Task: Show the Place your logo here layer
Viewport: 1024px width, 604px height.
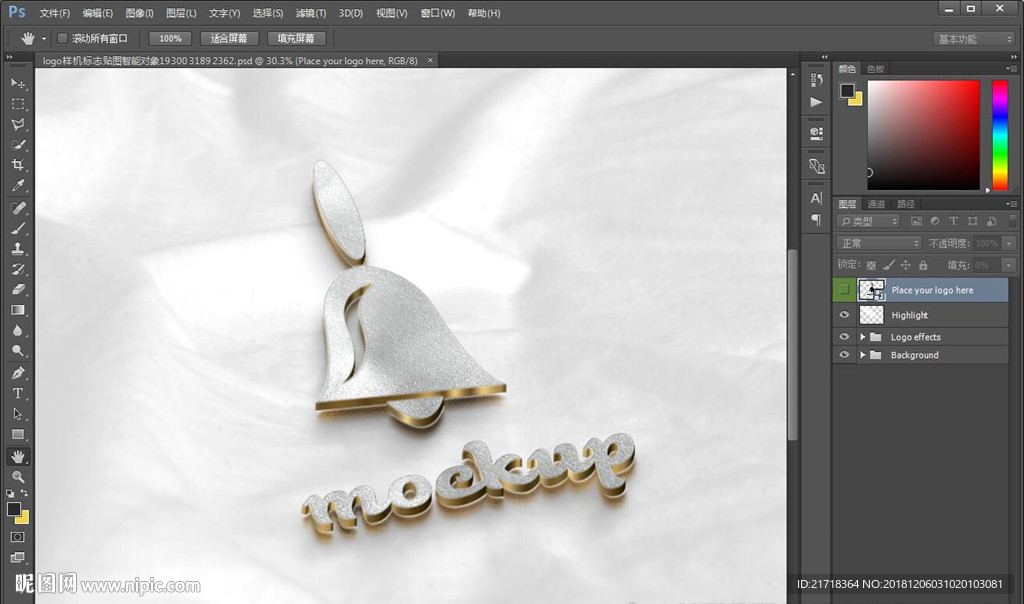Action: tap(845, 290)
